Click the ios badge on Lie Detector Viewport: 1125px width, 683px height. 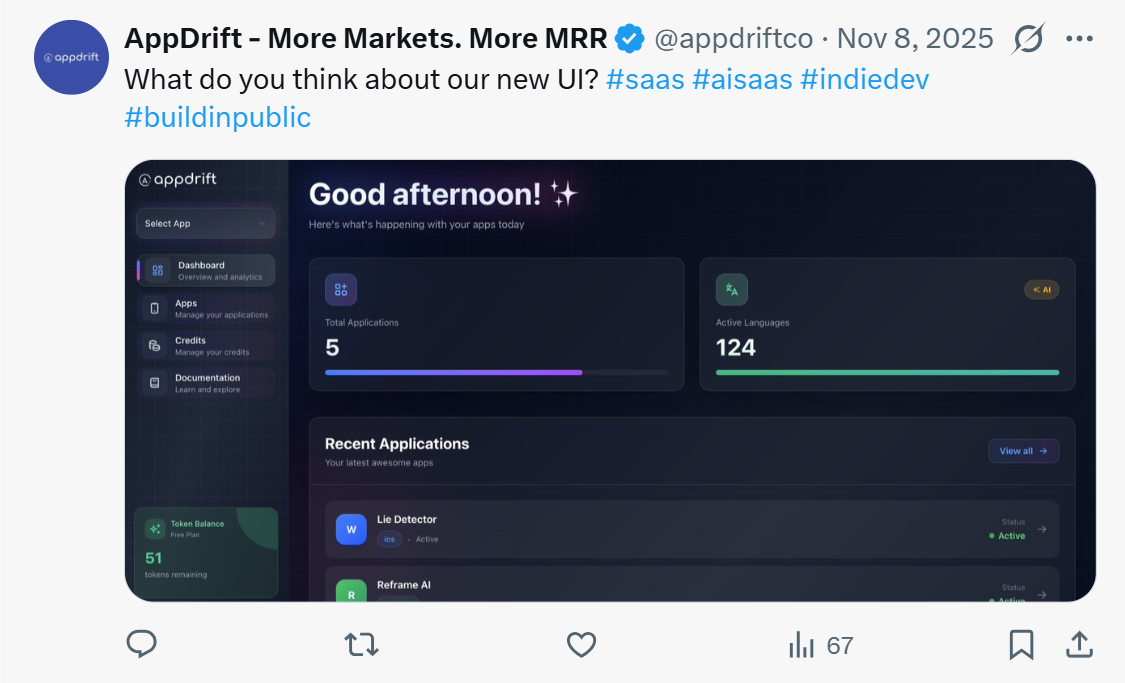(x=389, y=537)
